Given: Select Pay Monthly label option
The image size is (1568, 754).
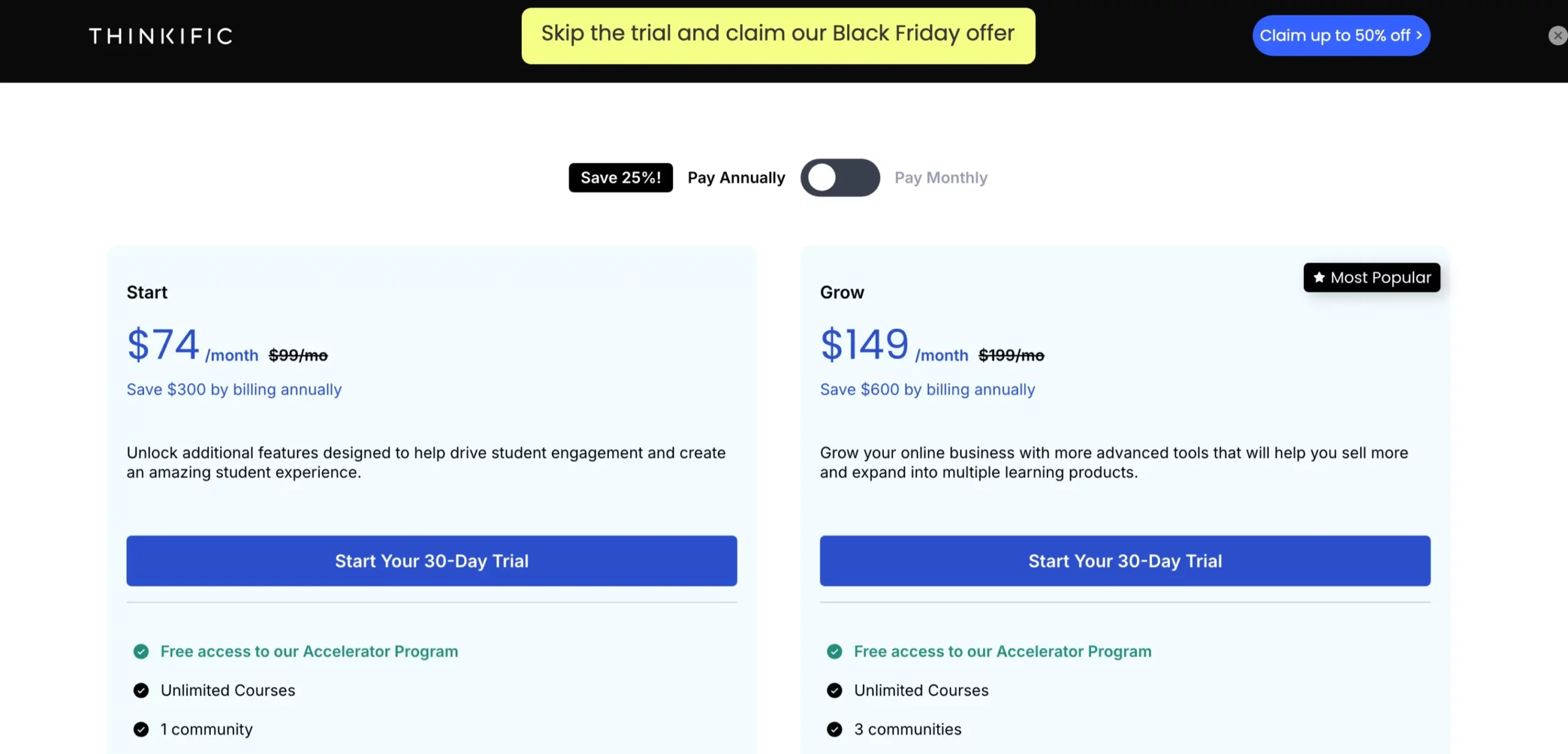Looking at the screenshot, I should 939,177.
